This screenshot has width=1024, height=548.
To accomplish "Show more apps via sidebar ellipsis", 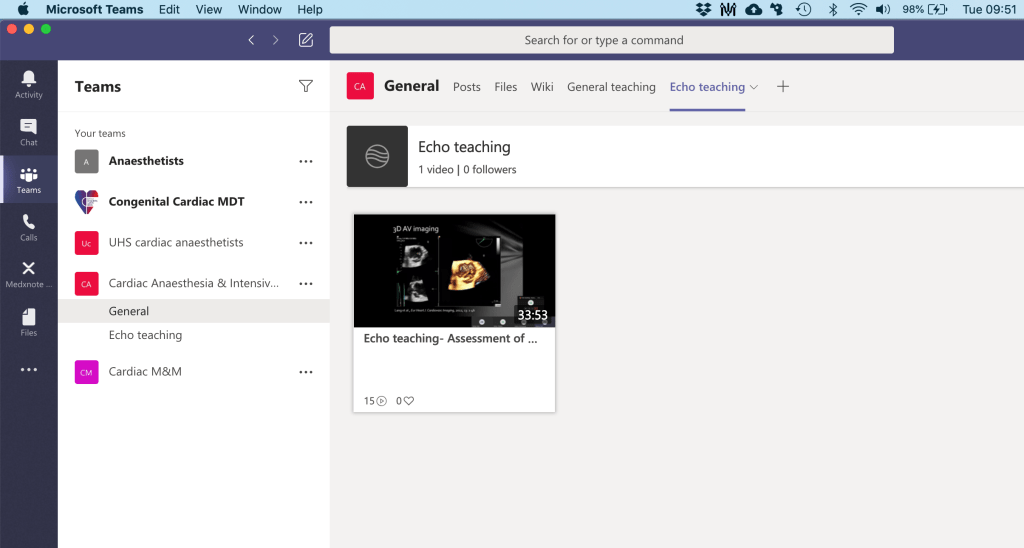I will point(28,370).
